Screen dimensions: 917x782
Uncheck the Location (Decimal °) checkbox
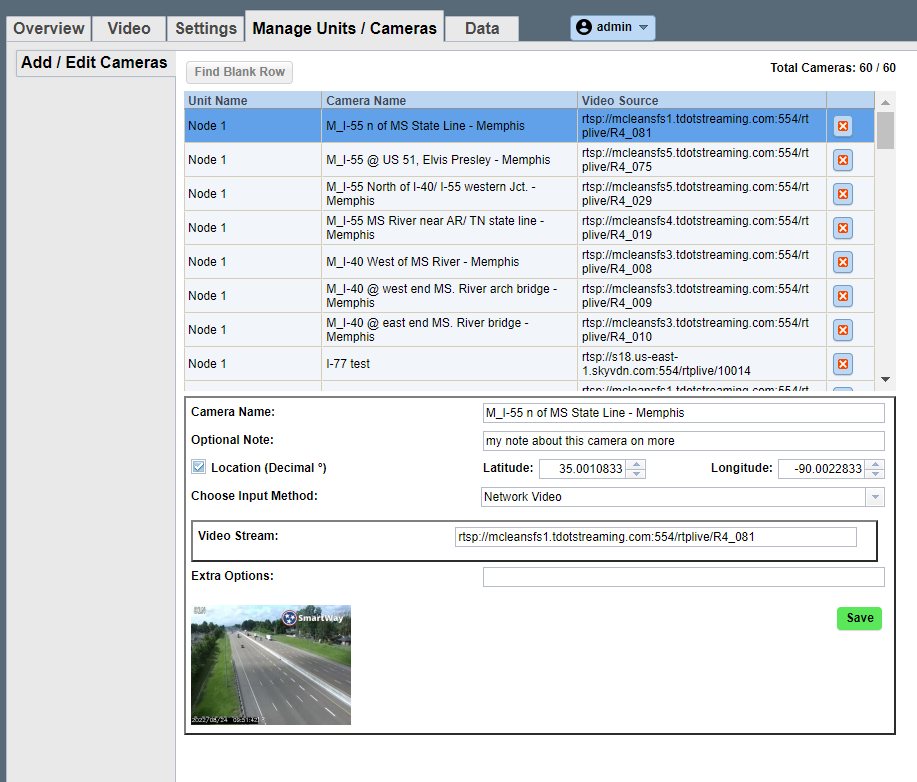tap(198, 467)
